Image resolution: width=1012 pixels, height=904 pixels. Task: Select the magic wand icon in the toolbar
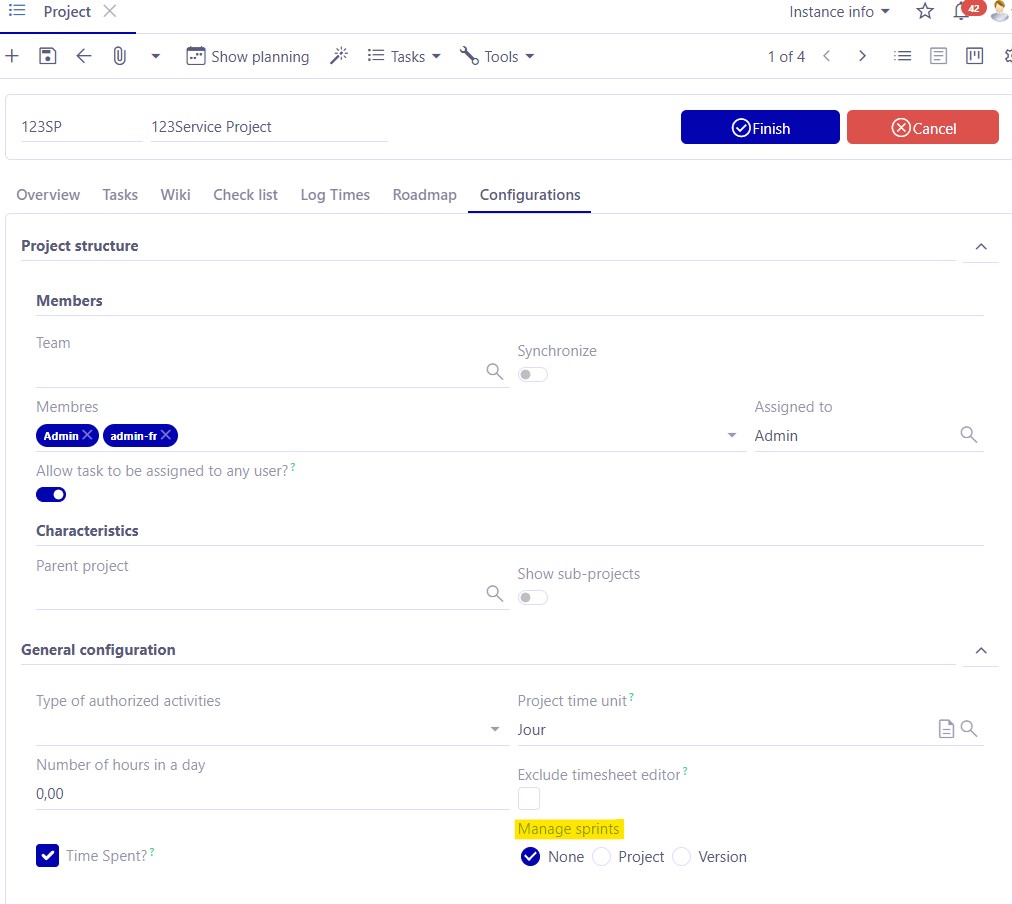(338, 56)
